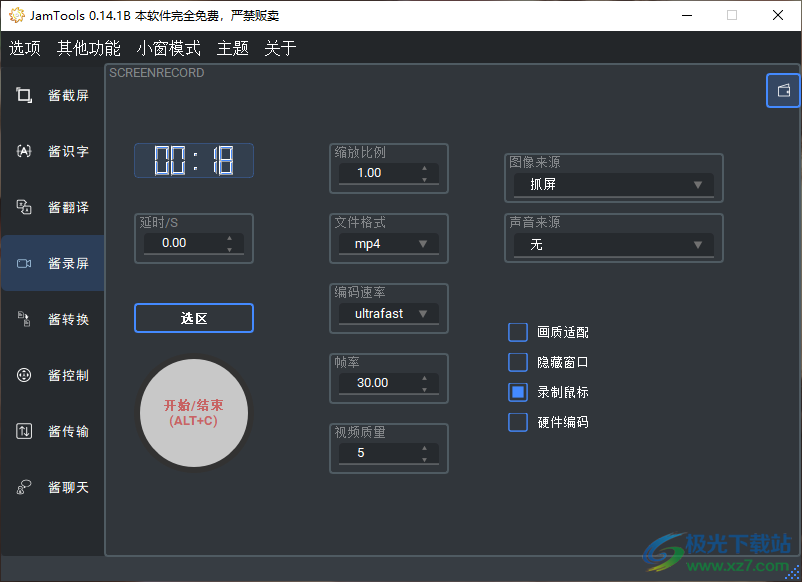Open the 酱截屏 screenshot tool icon

[x=24, y=95]
